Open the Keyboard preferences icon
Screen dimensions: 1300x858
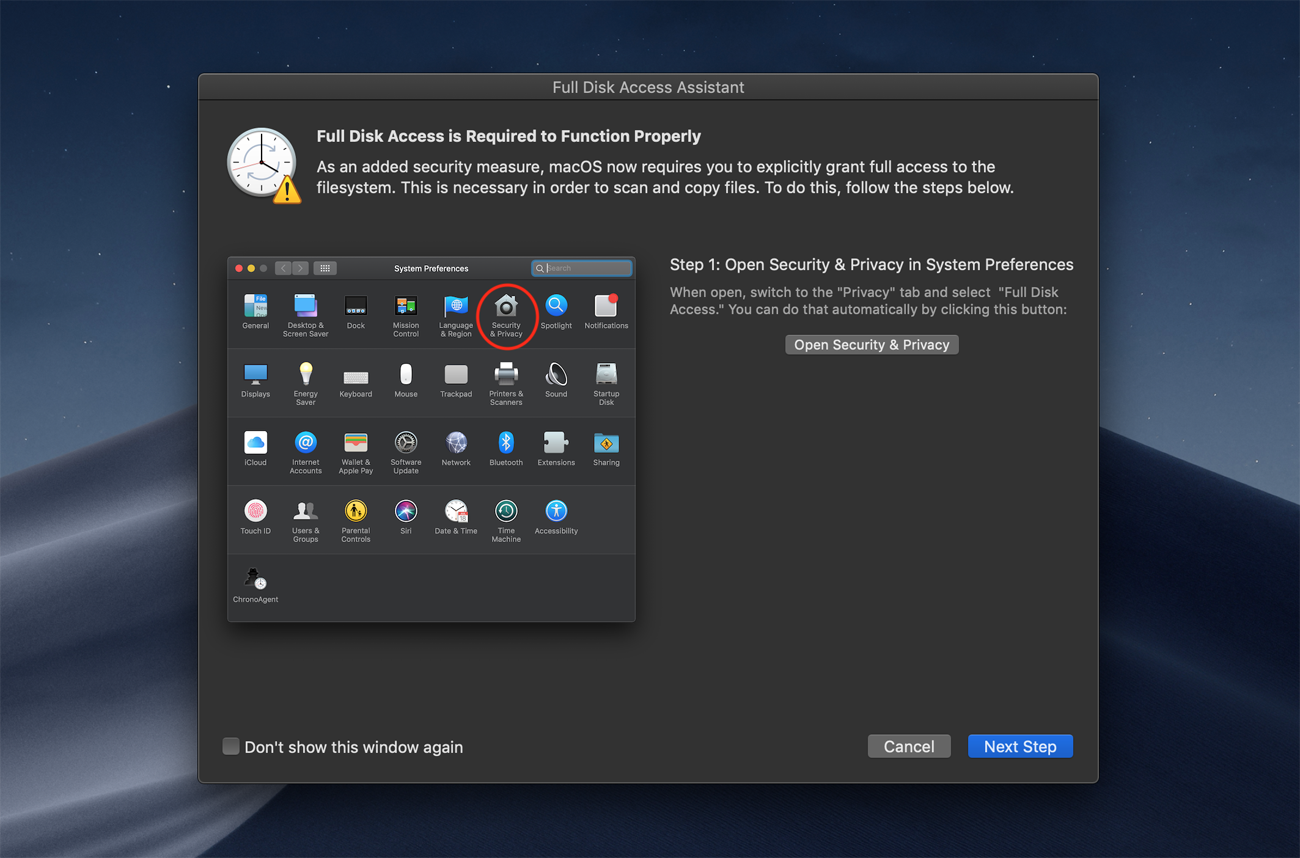tap(356, 377)
